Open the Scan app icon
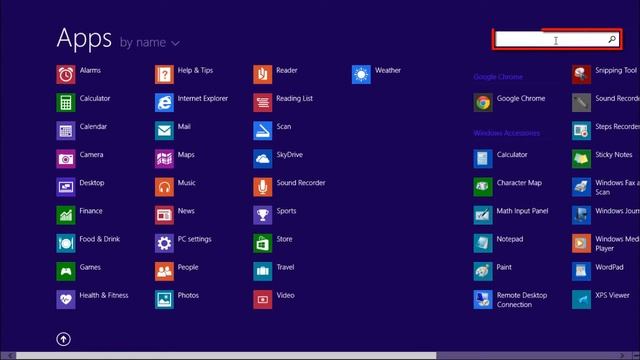Image resolution: width=640 pixels, height=360 pixels. (263, 131)
